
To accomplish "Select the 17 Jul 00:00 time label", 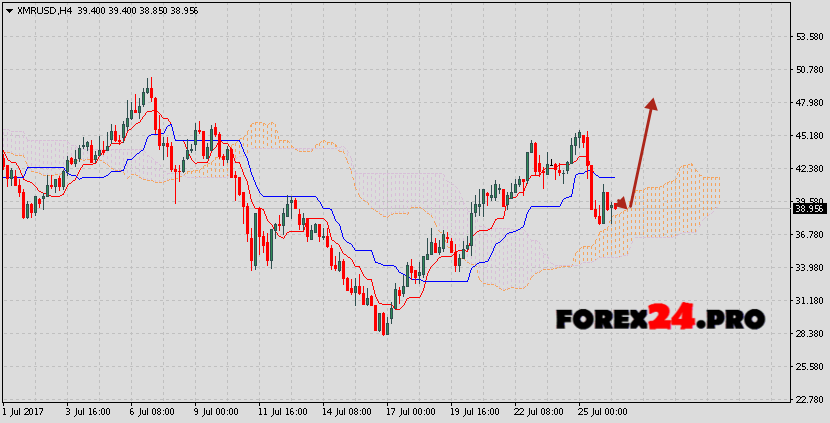I will pyautogui.click(x=410, y=412).
